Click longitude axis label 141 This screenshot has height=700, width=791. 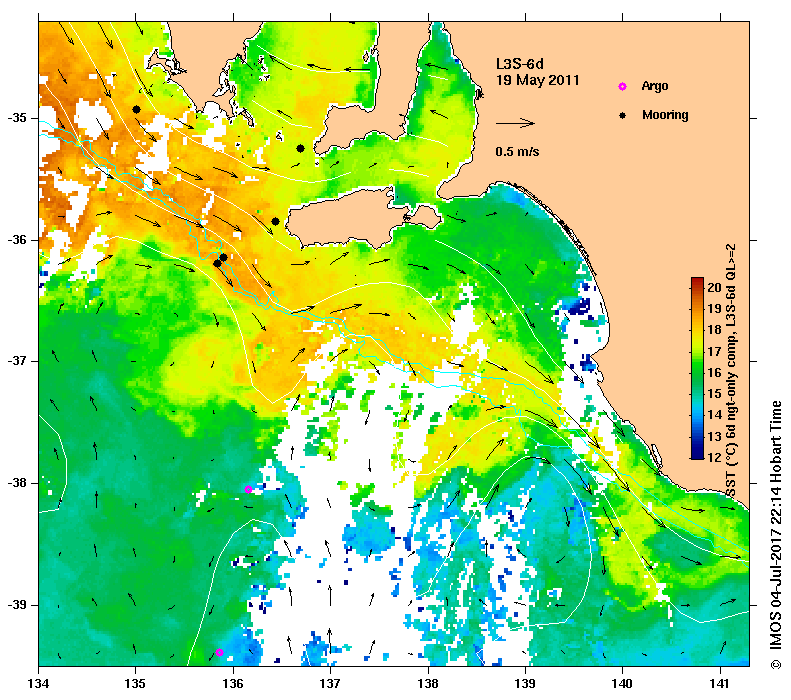point(720,684)
